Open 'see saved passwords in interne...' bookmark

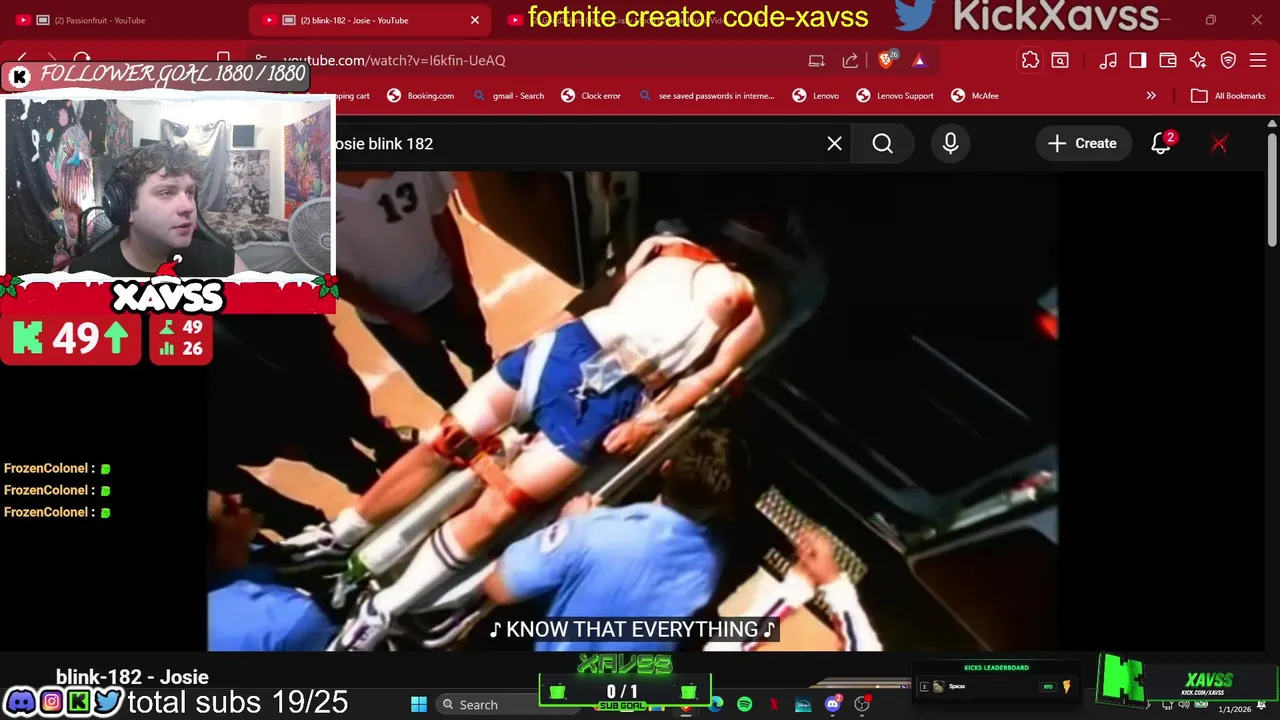706,96
